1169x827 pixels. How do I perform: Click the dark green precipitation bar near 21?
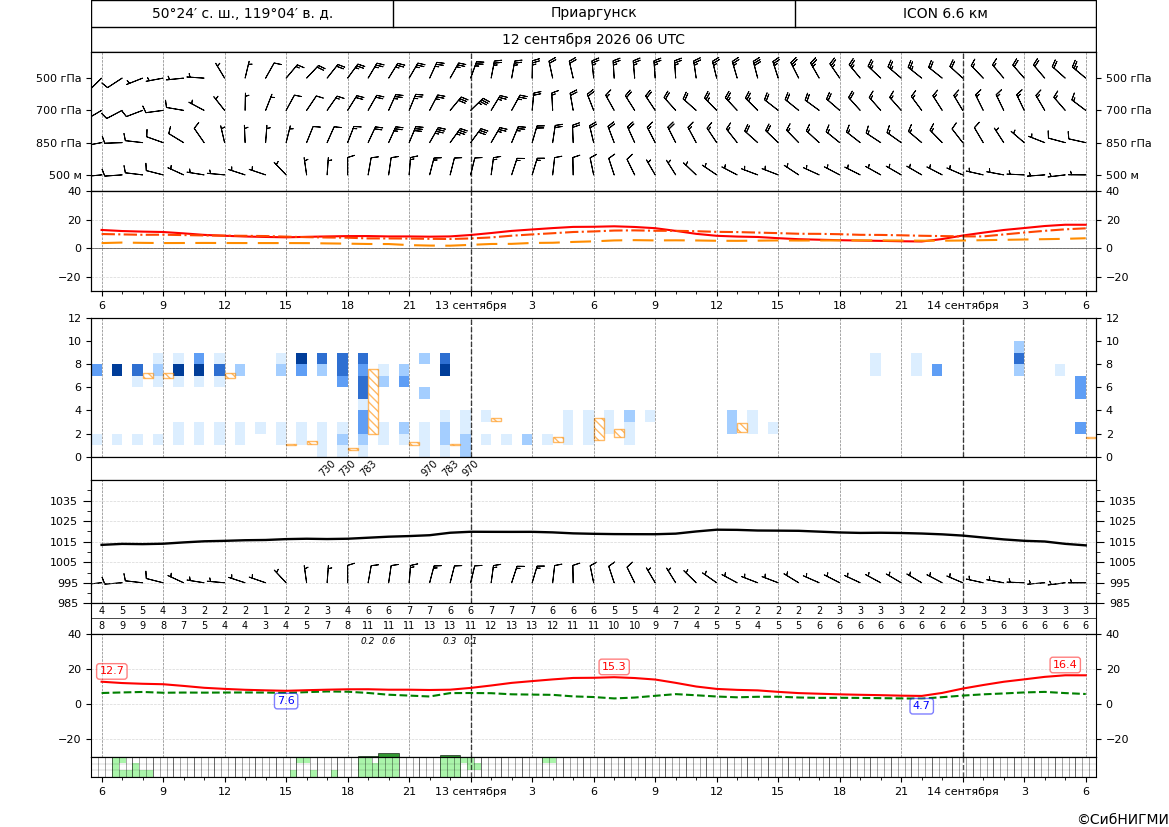[x=388, y=755]
